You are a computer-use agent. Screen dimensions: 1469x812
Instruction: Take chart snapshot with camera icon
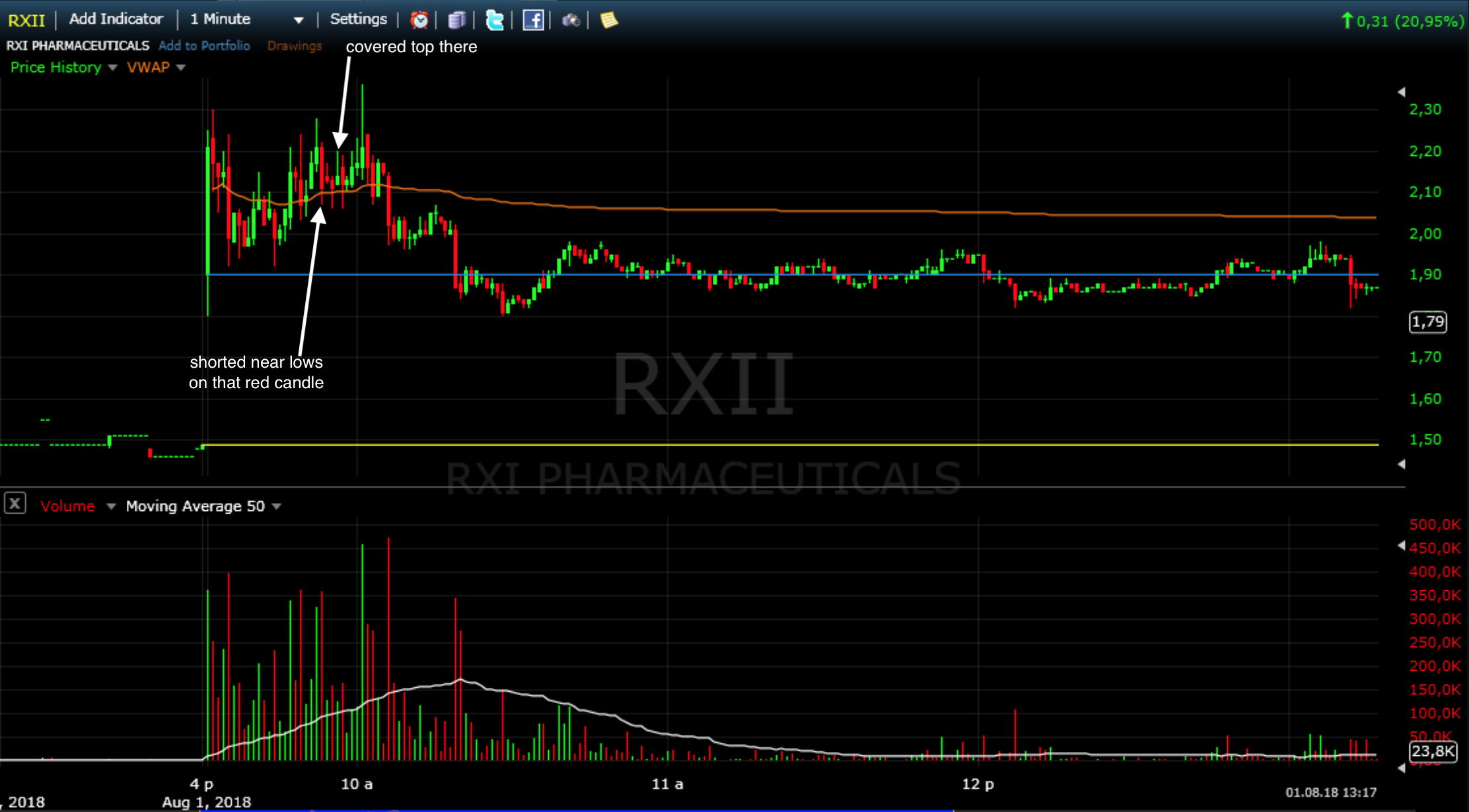click(x=571, y=20)
